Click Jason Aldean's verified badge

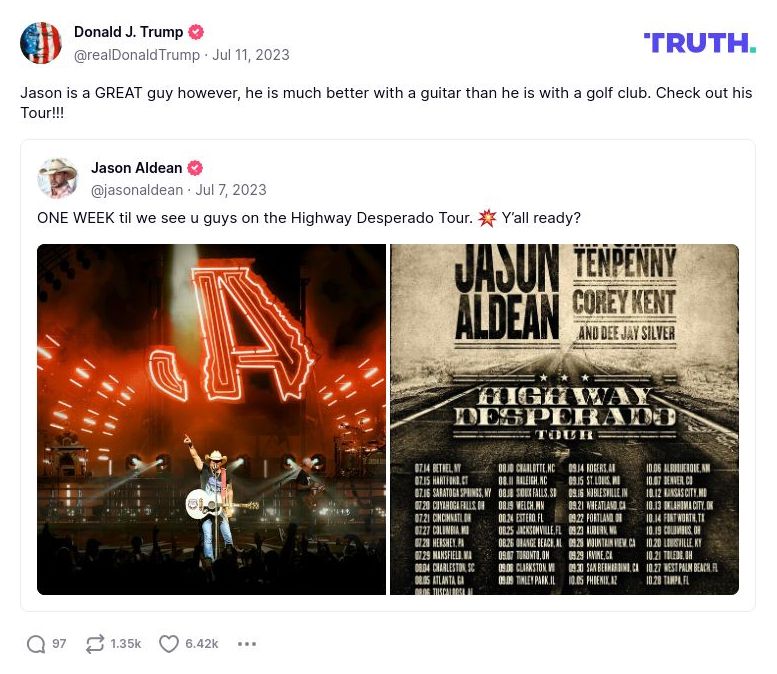195,168
